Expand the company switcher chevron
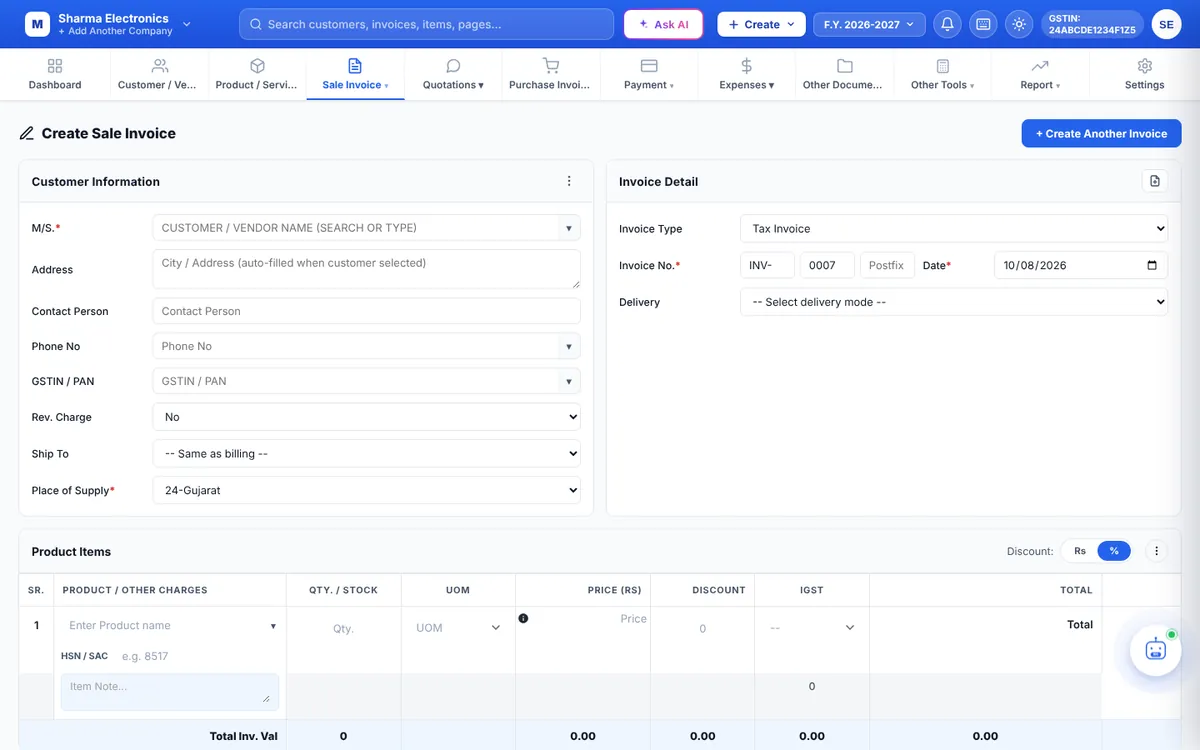This screenshot has height=750, width=1200. (x=187, y=24)
